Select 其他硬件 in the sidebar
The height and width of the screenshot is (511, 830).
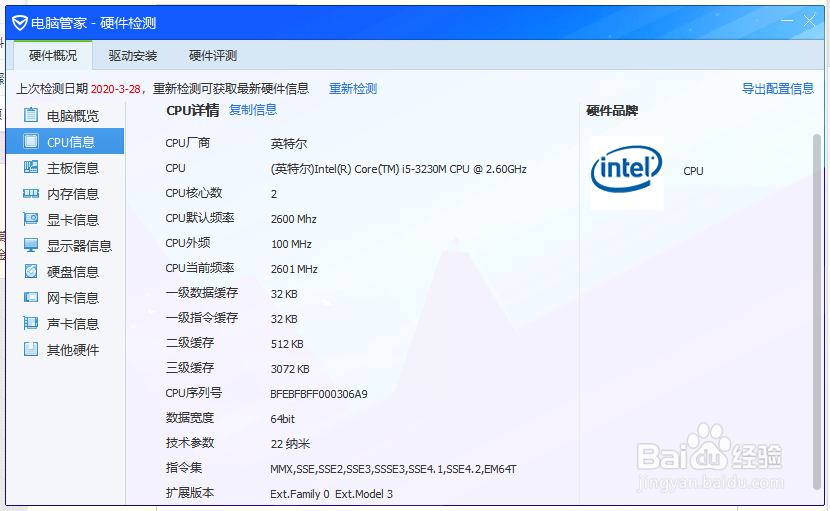pos(65,349)
